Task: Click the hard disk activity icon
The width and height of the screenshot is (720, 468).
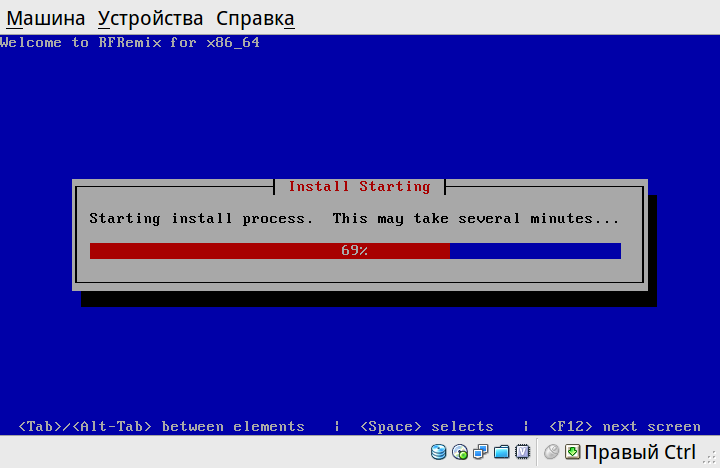Action: (x=439, y=452)
